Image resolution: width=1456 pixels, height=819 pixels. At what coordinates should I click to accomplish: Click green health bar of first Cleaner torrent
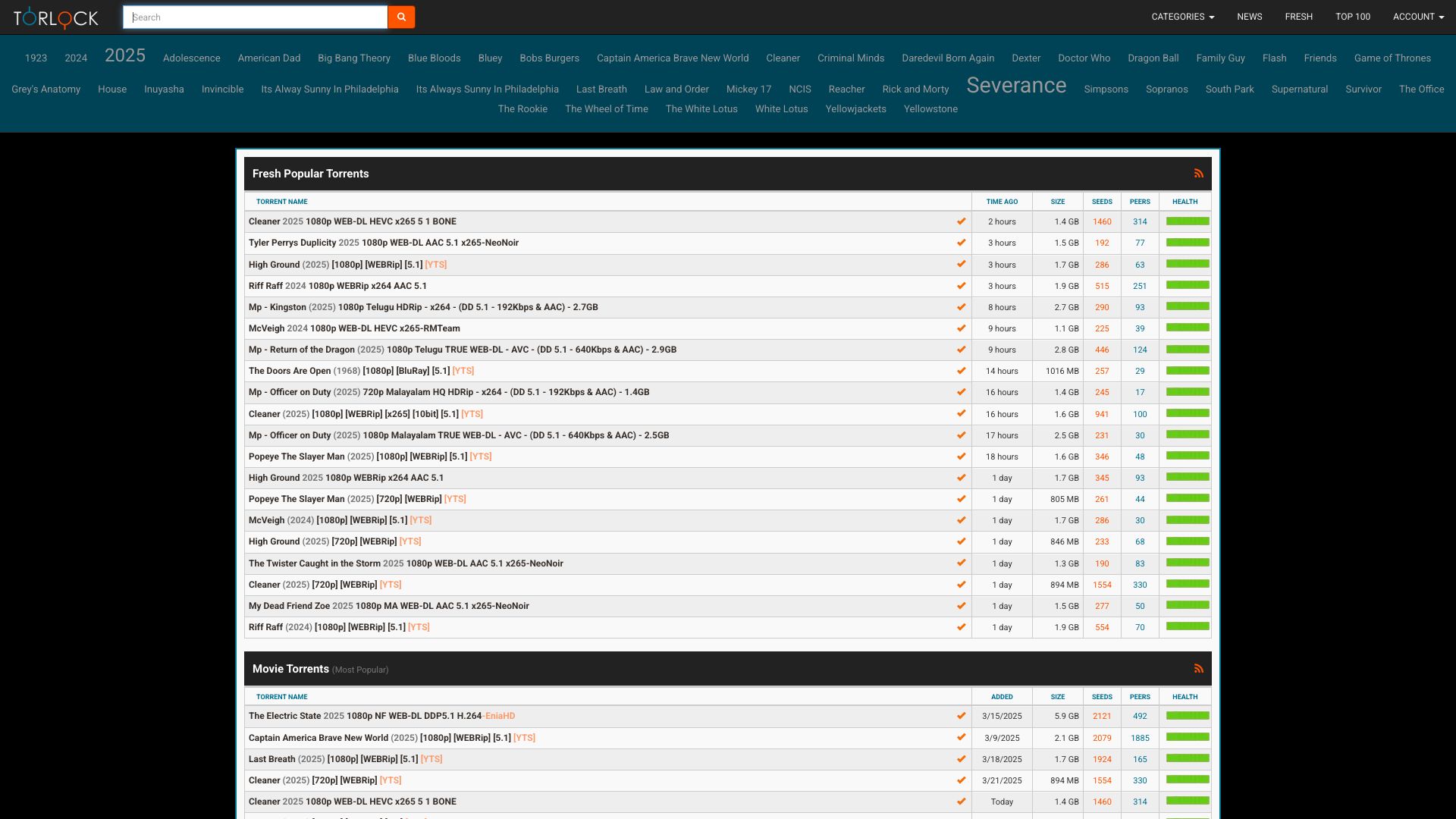tap(1187, 221)
